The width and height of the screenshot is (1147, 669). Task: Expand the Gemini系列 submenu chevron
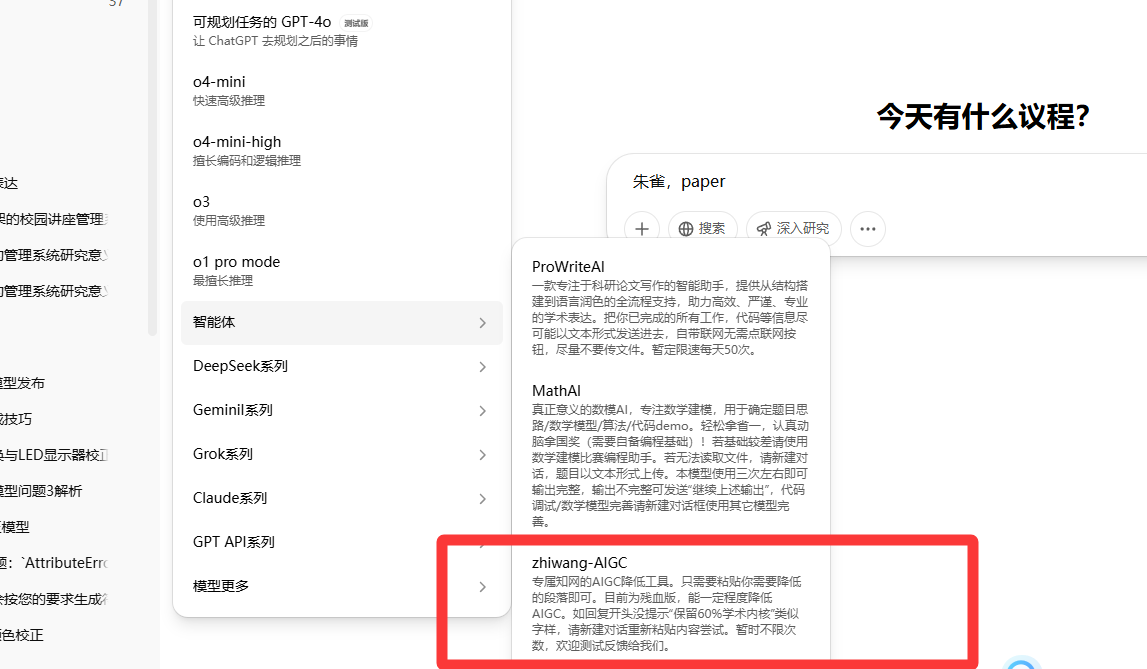(x=482, y=411)
